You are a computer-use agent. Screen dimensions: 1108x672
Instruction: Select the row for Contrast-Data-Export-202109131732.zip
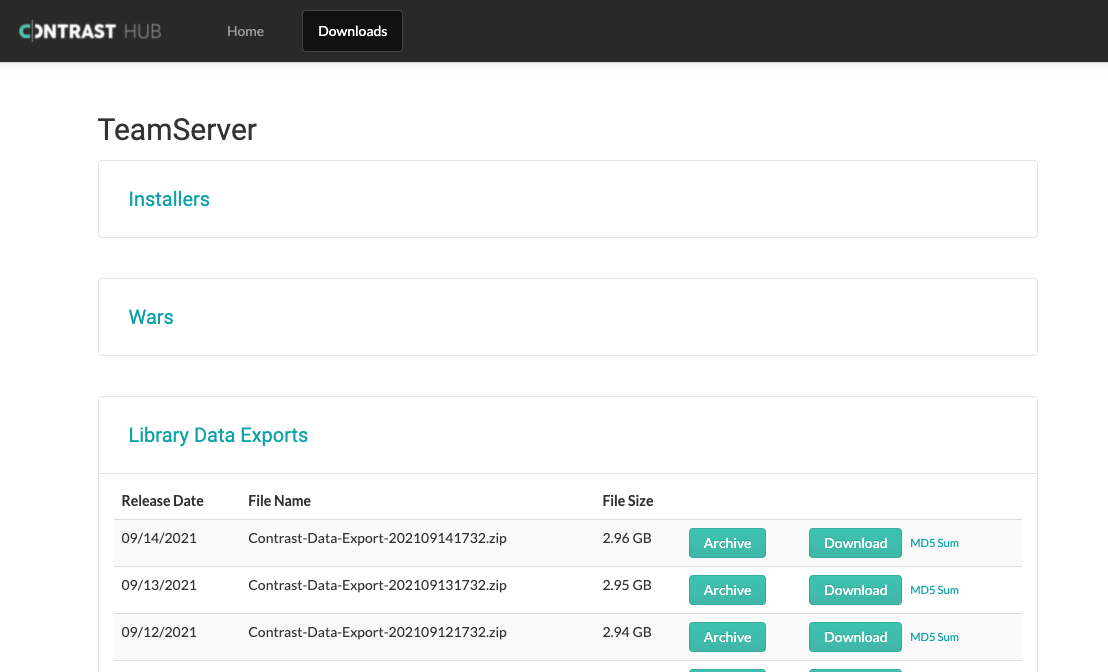(x=378, y=585)
